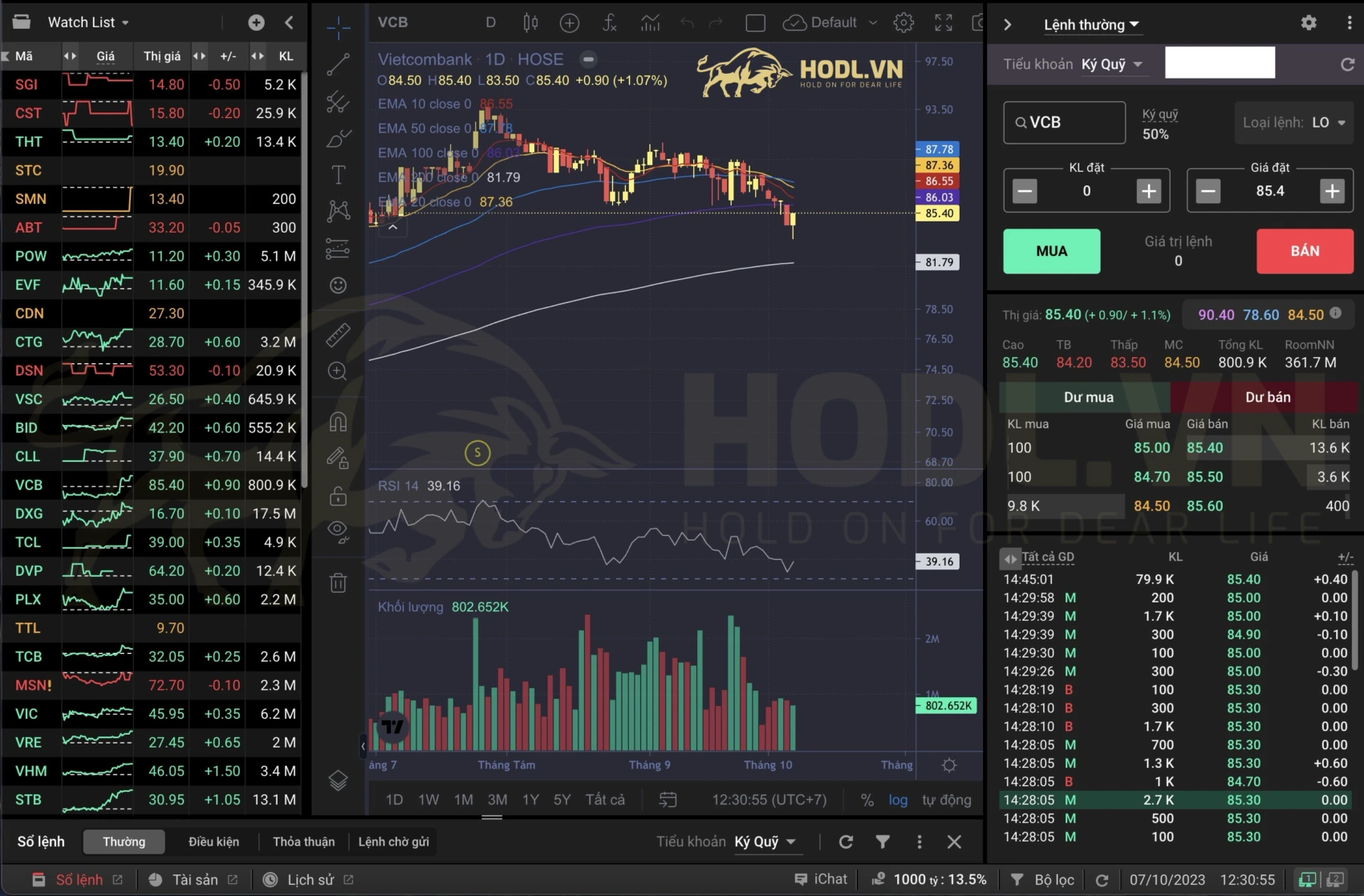Image resolution: width=1364 pixels, height=896 pixels.
Task: Select the trend line drawing tool
Action: point(338,65)
